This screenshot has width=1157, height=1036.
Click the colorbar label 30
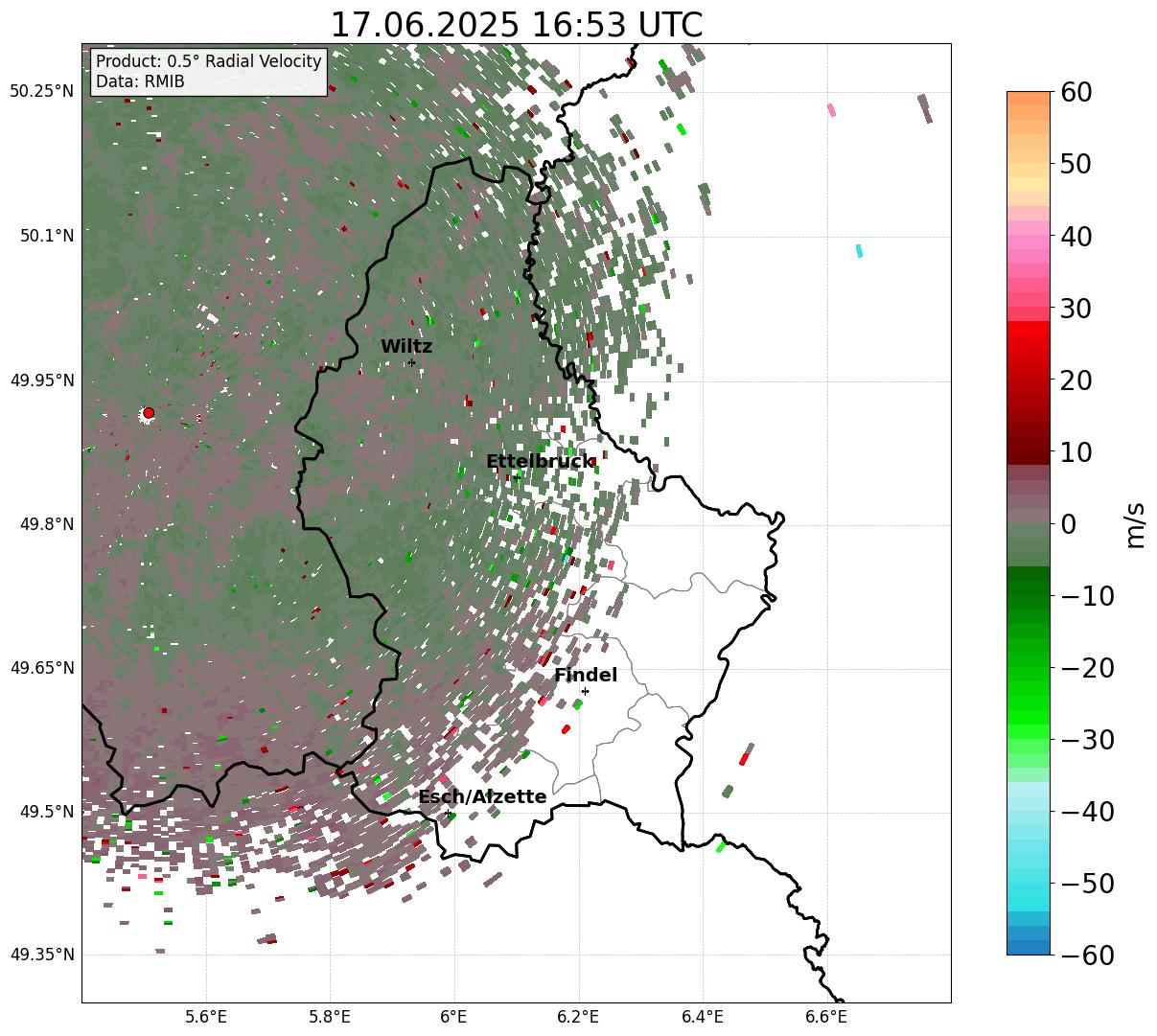[x=1076, y=309]
